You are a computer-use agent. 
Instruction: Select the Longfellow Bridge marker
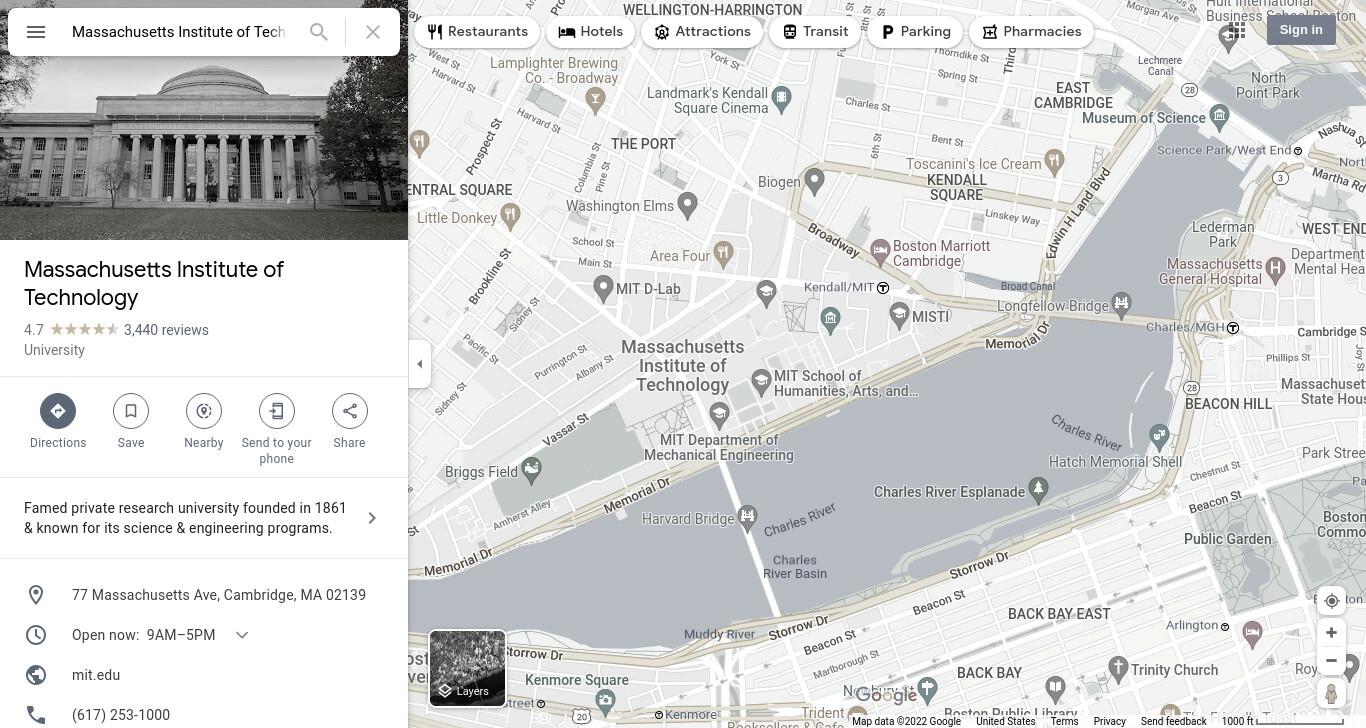(x=1121, y=303)
